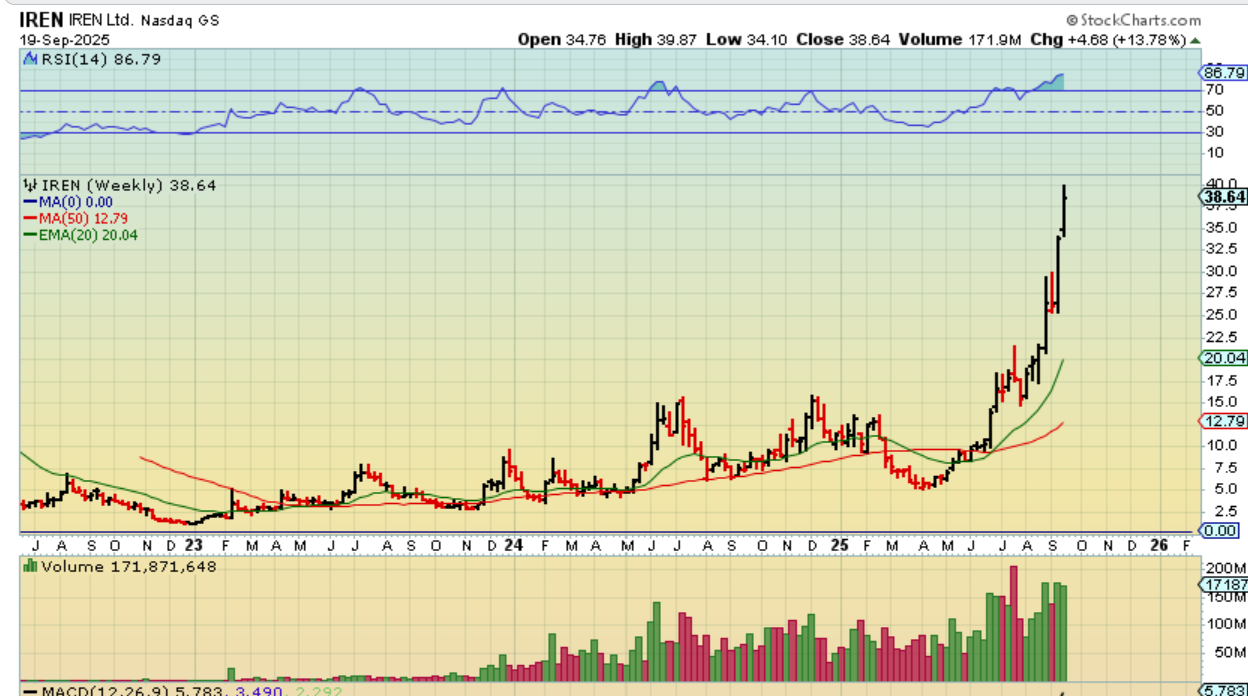This screenshot has height=696, width=1248.
Task: Click the EMA(20) 20.04 legend entry
Action: pos(80,235)
